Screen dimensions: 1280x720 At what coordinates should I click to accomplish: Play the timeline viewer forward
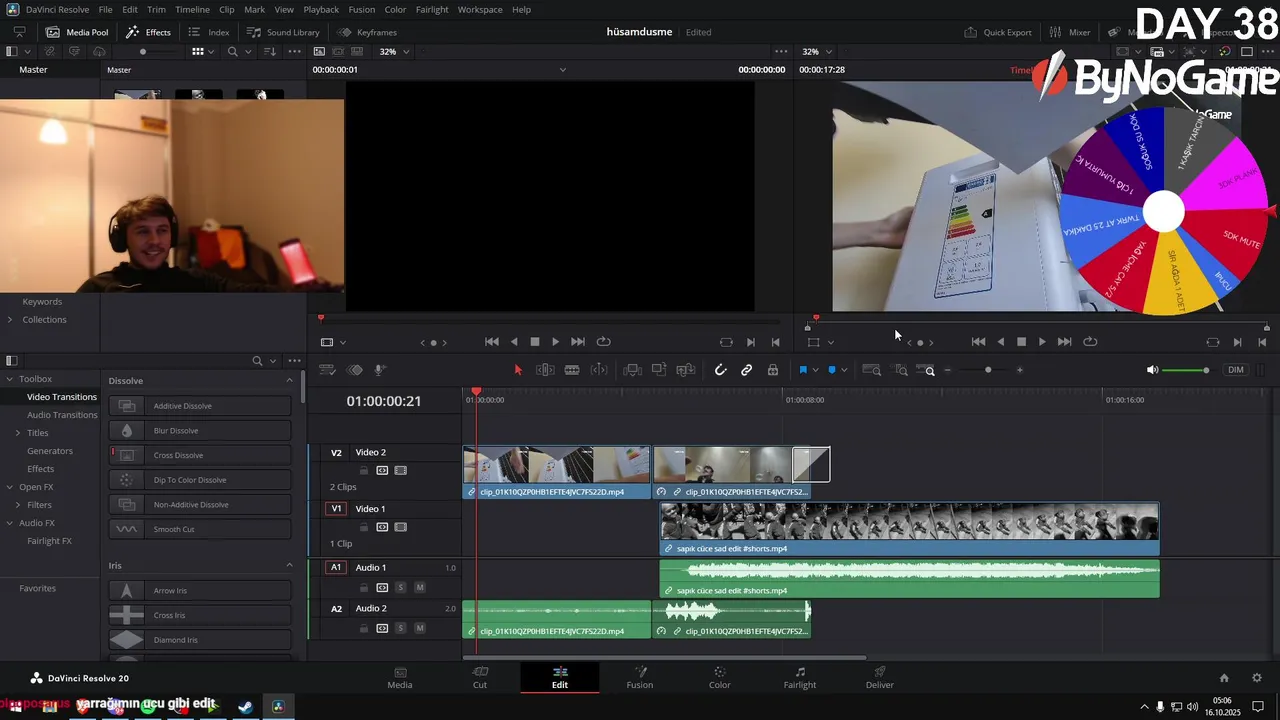[1042, 342]
